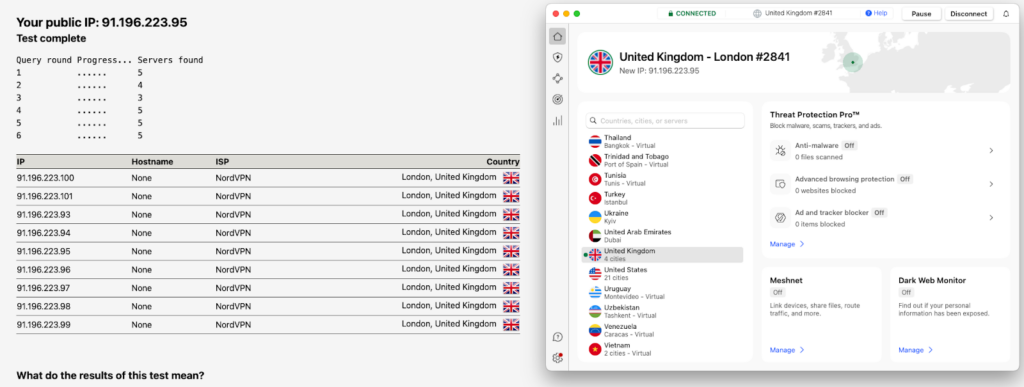Click the Anti-malware bug icon
1024x387 pixels.
click(x=780, y=151)
